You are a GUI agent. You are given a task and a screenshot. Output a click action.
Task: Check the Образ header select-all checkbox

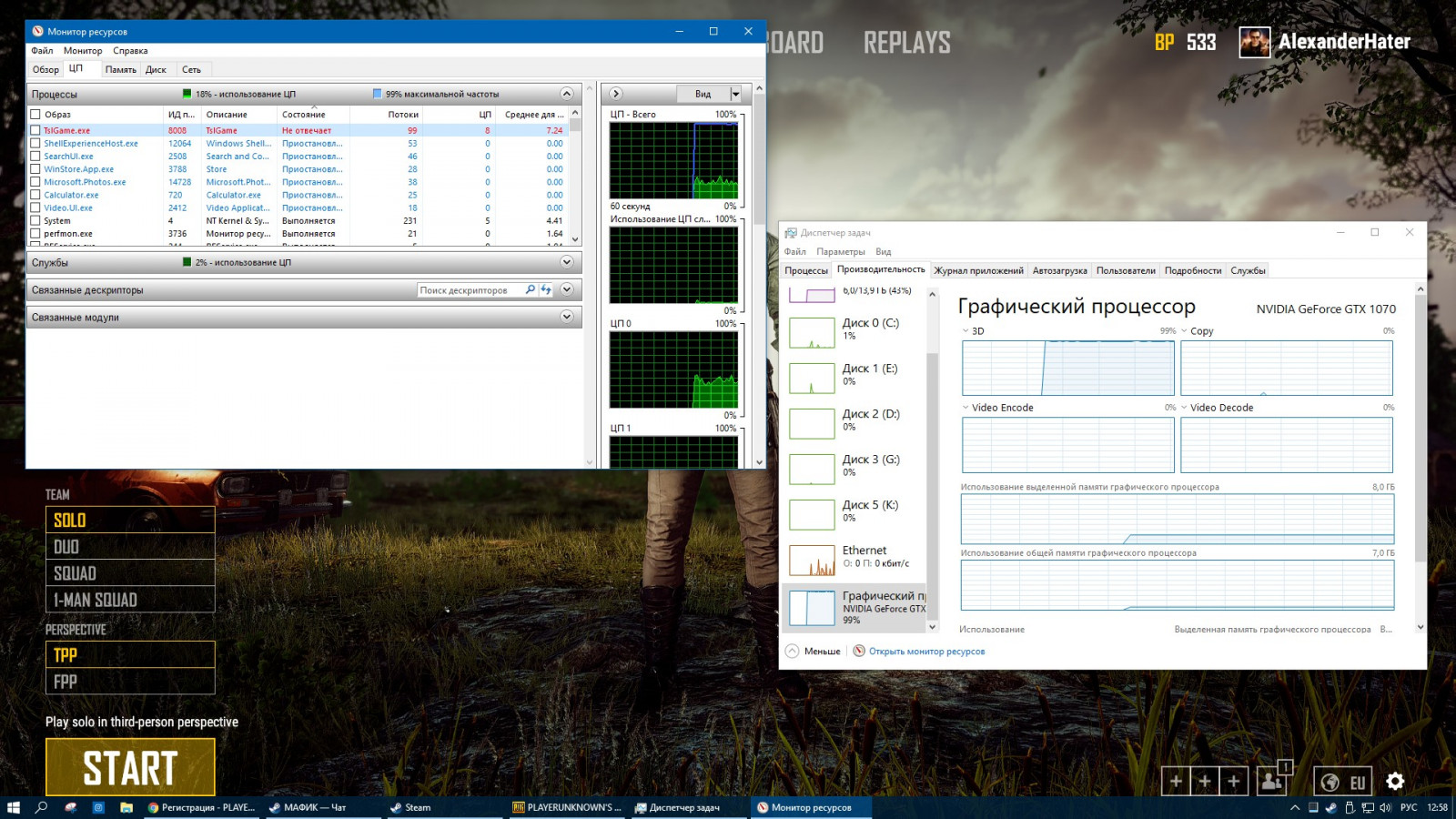(x=35, y=115)
